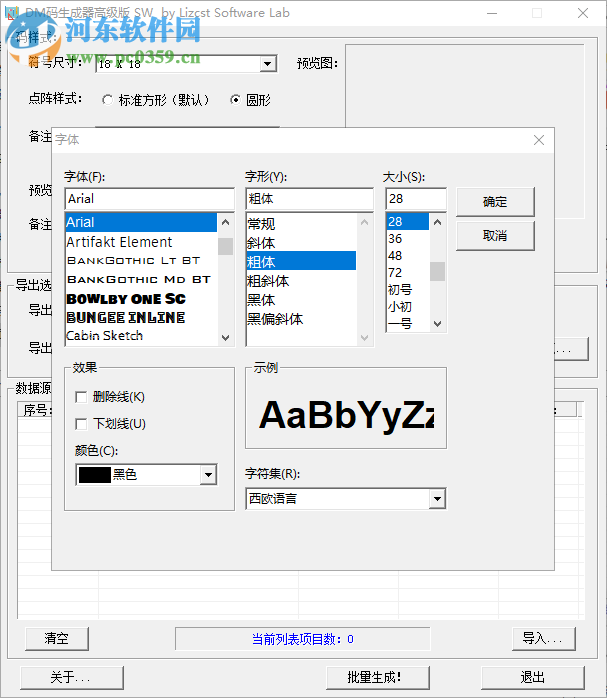
Task: Click size list scrollbar thumb
Action: tap(437, 272)
